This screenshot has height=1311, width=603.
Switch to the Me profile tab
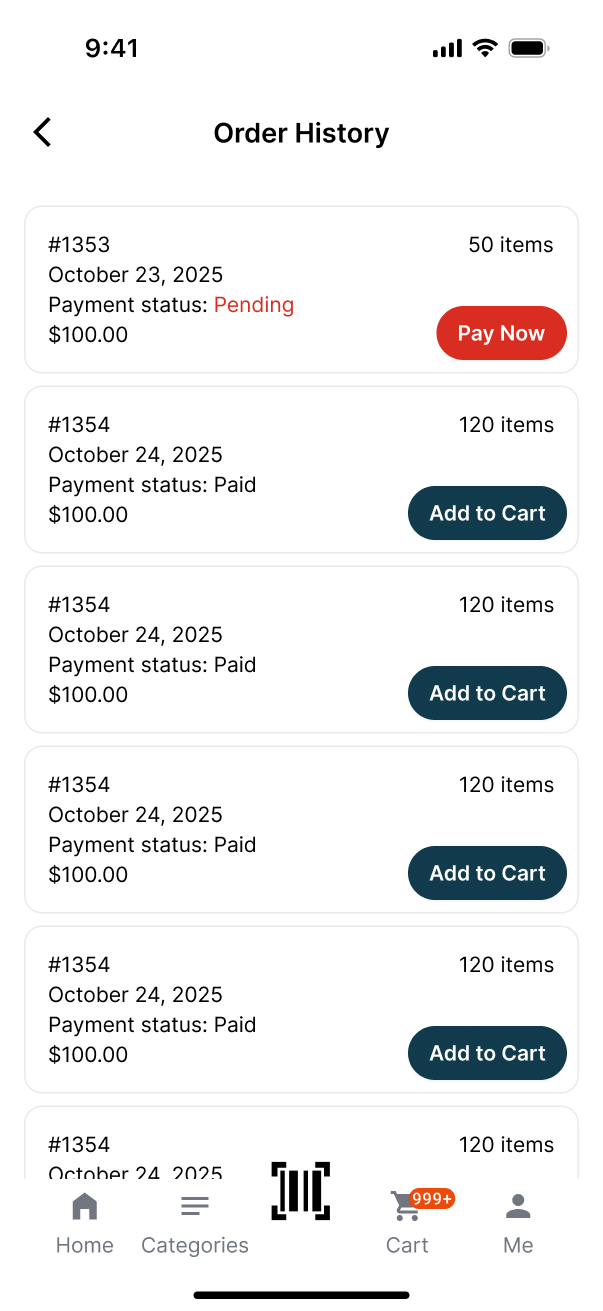518,1222
